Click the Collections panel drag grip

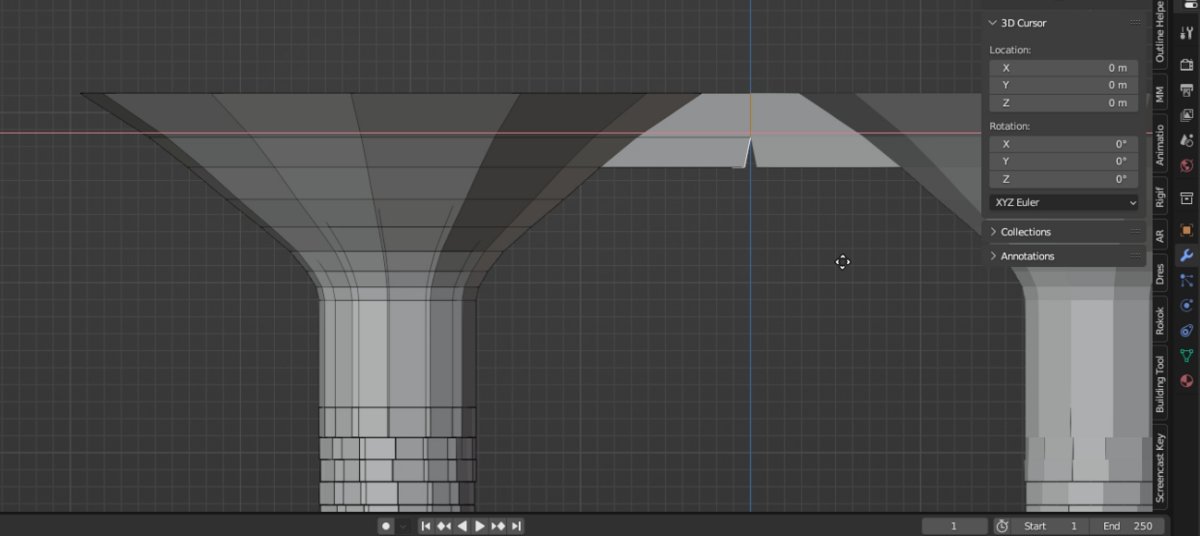coord(1135,232)
